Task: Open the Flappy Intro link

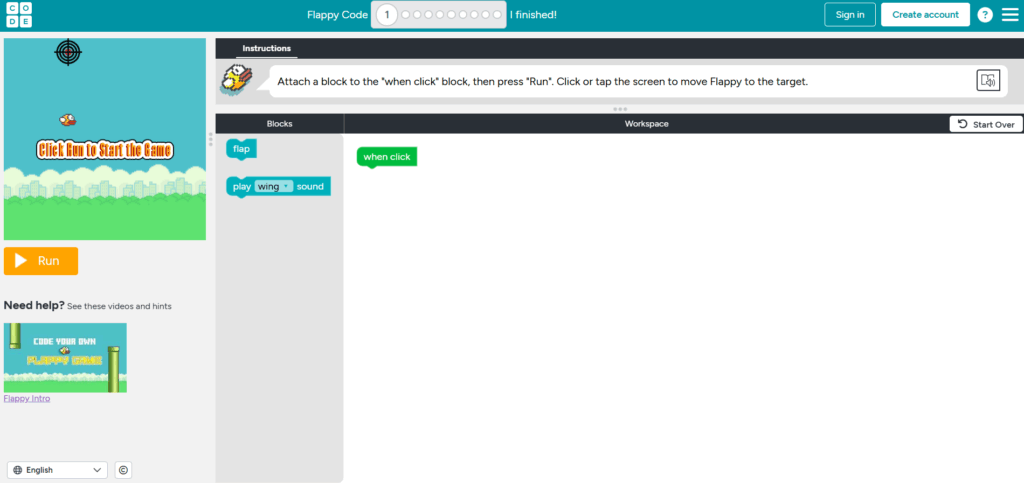Action: pyautogui.click(x=27, y=398)
